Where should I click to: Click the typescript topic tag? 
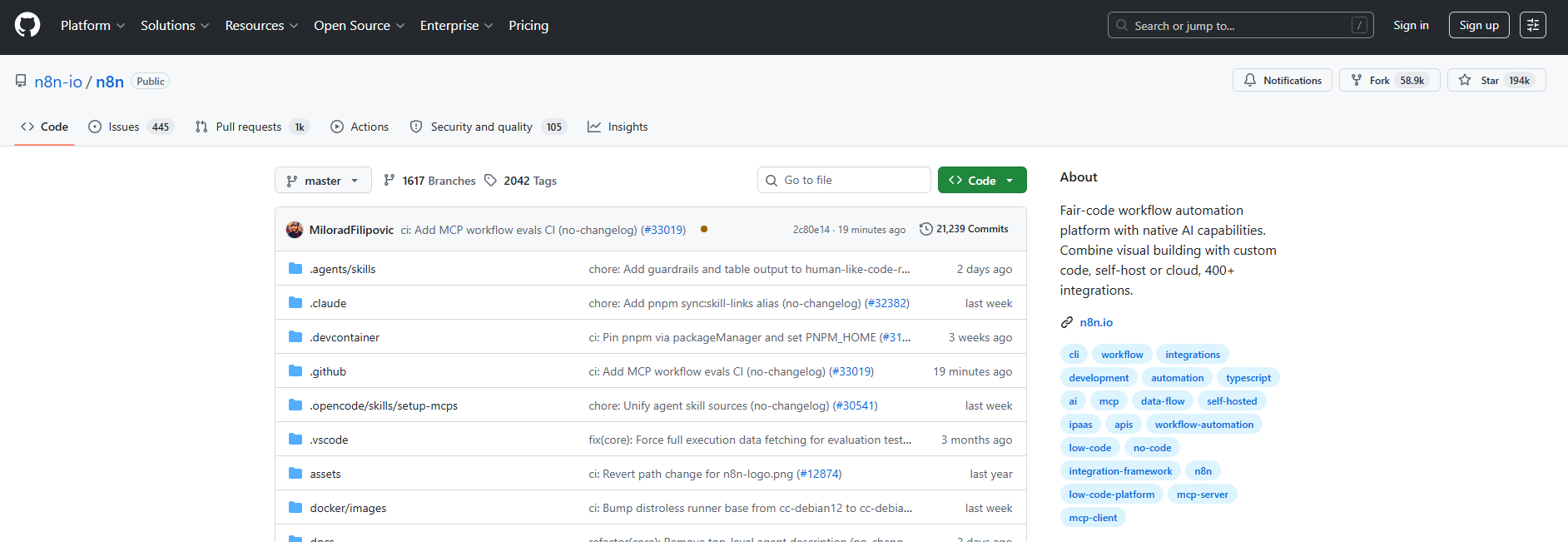click(1248, 378)
